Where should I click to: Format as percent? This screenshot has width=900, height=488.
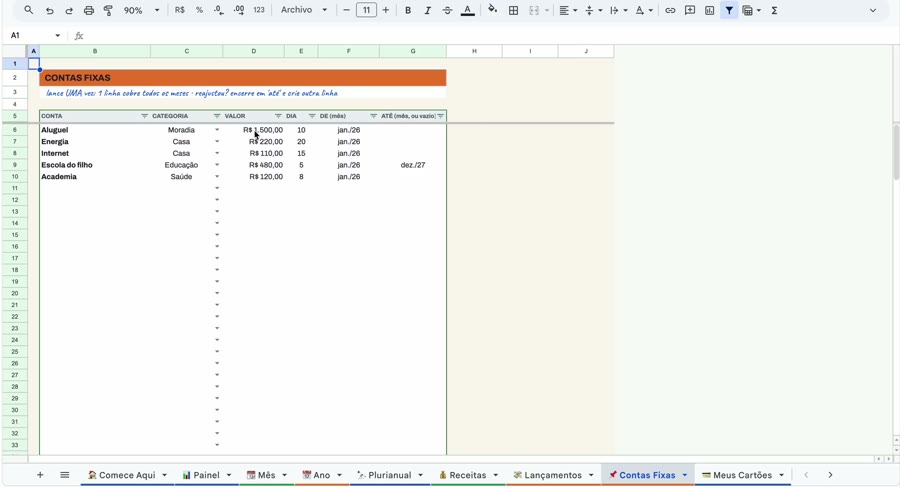tap(199, 10)
